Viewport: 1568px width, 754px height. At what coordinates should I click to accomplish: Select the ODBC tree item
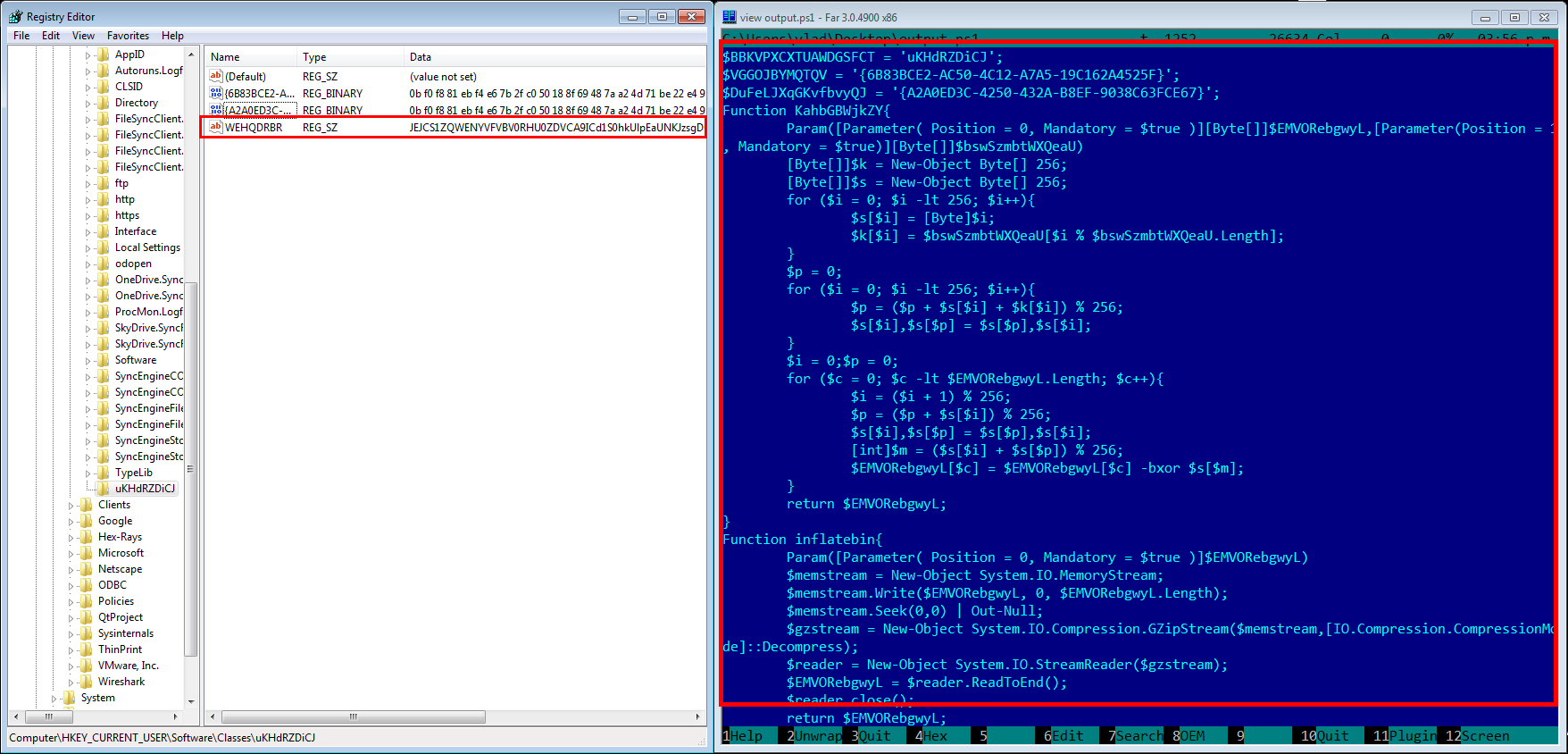pyautogui.click(x=113, y=585)
